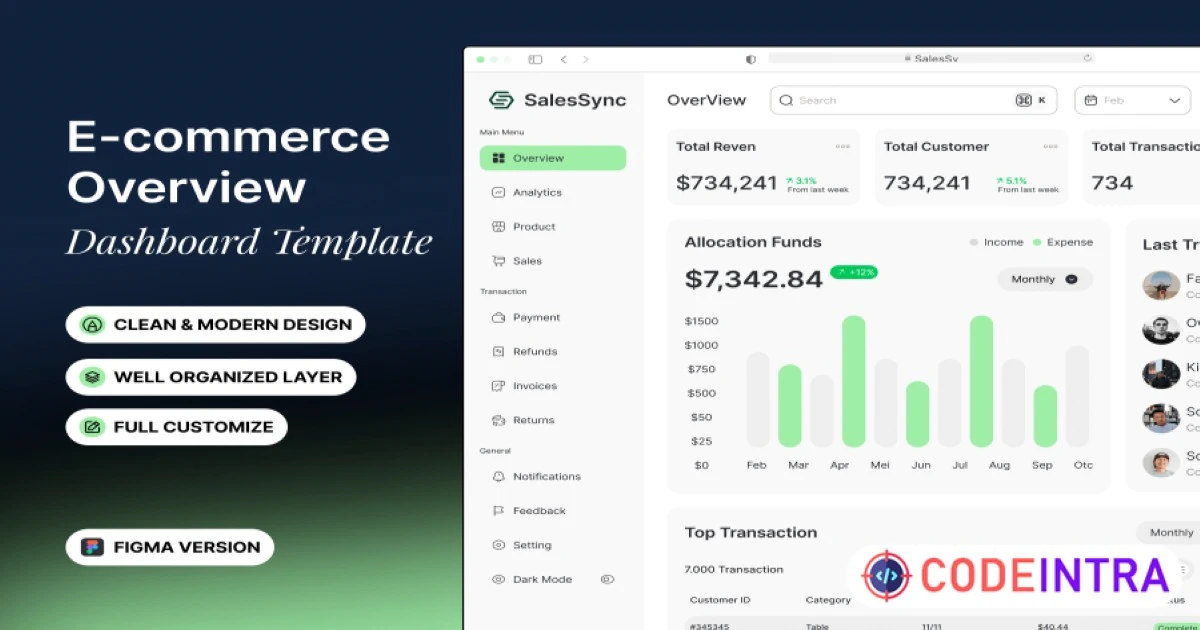The image size is (1200, 630).
Task: Click the green Mar bar in chart
Action: [790, 406]
